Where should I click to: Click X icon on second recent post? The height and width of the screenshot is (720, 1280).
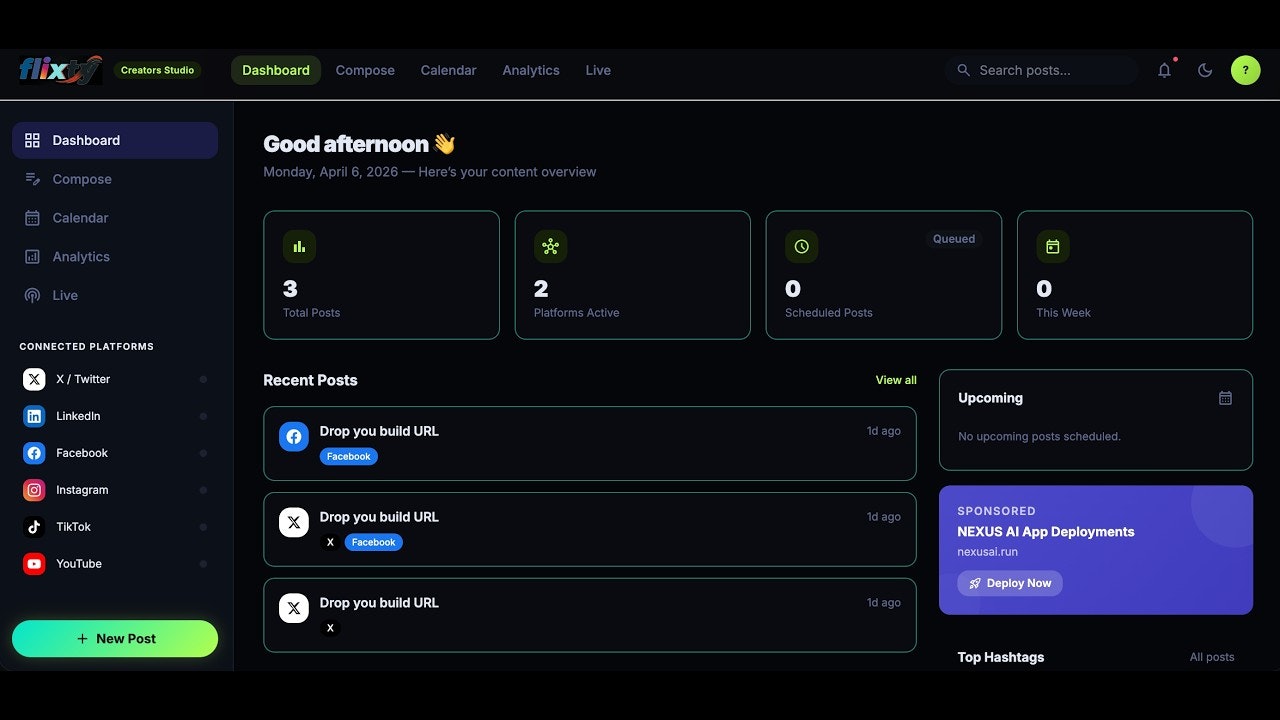[294, 522]
